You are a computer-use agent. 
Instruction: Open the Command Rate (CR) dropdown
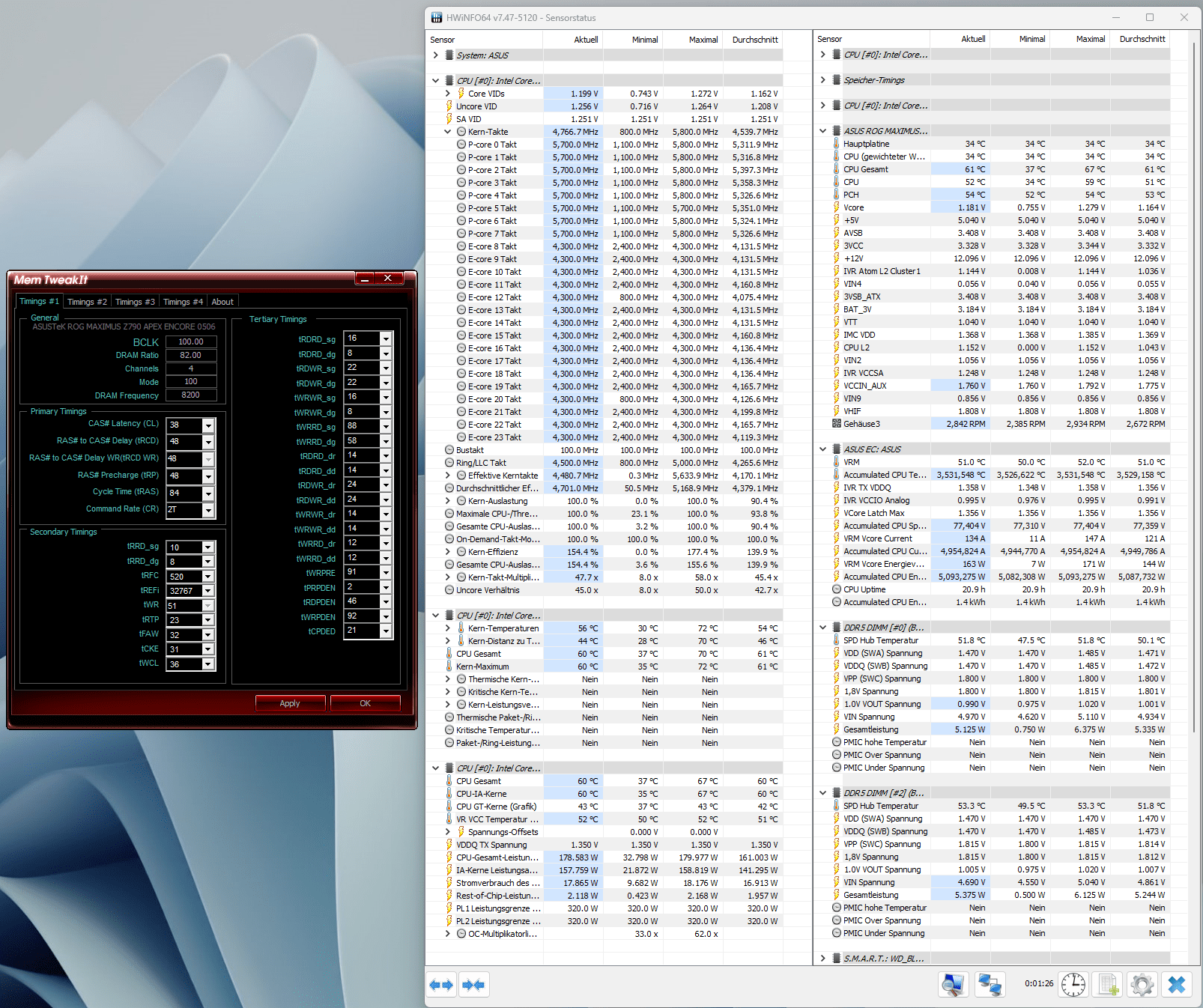pyautogui.click(x=208, y=510)
